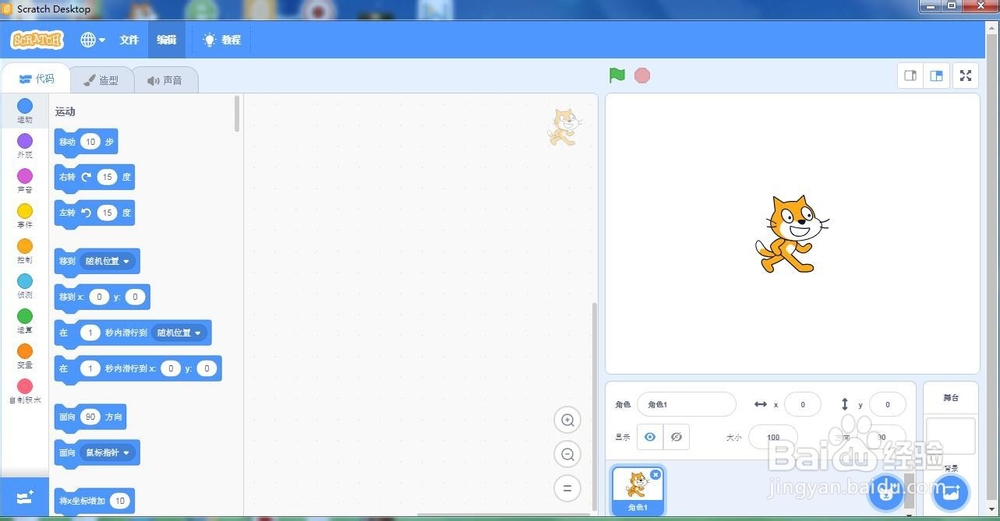
Task: Click the choose a backdrop button
Action: pos(950,492)
